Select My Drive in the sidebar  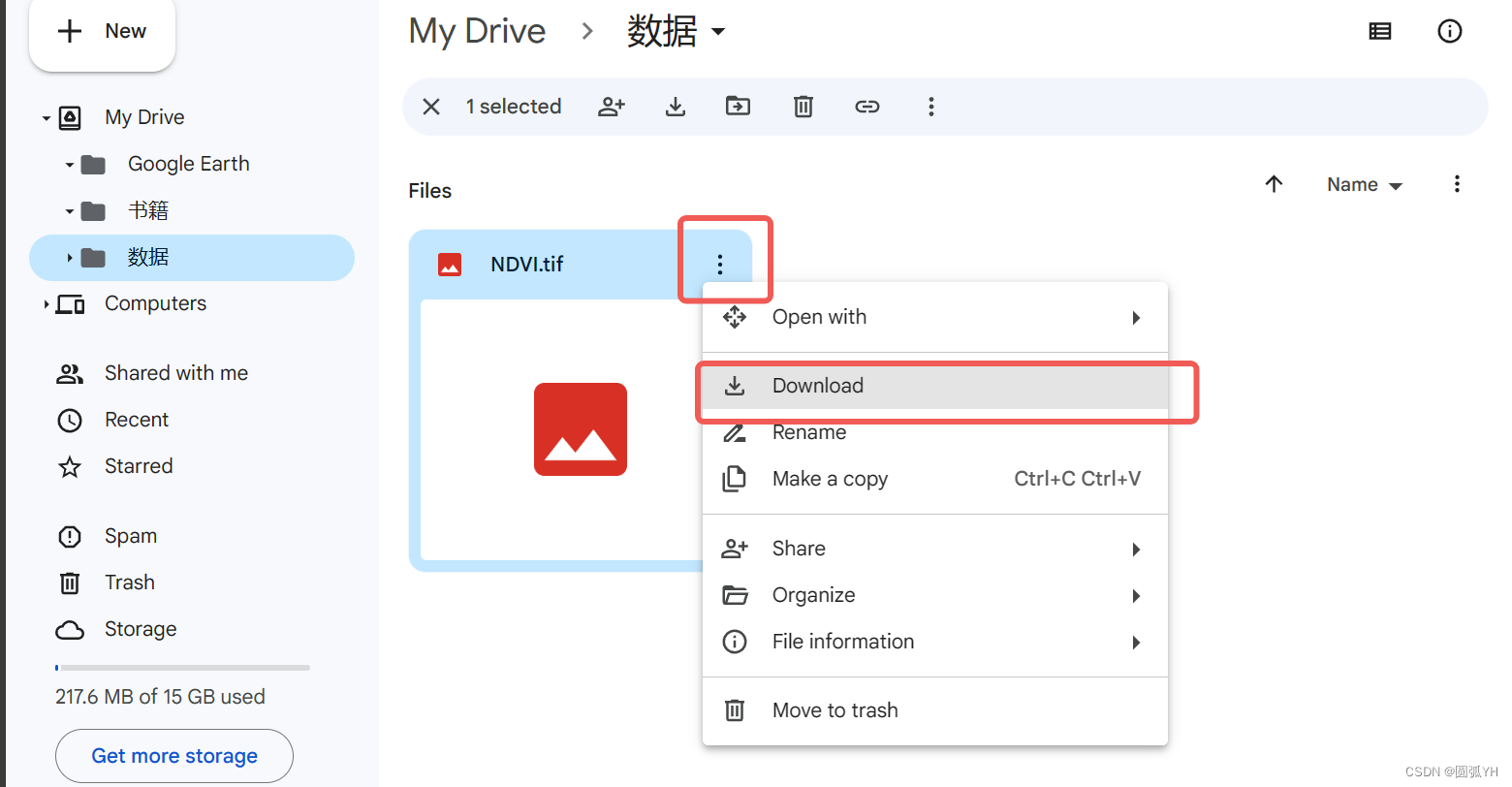pos(144,117)
